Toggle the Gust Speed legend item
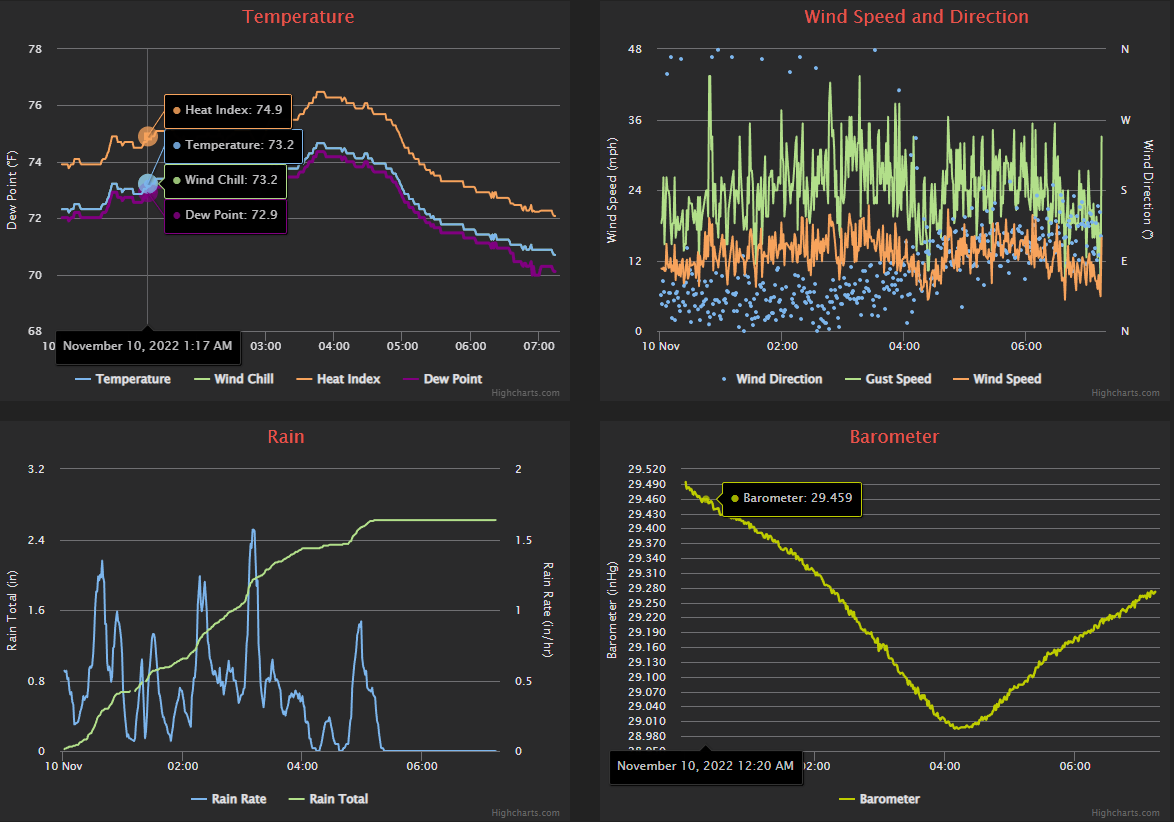This screenshot has width=1174, height=822. click(888, 379)
